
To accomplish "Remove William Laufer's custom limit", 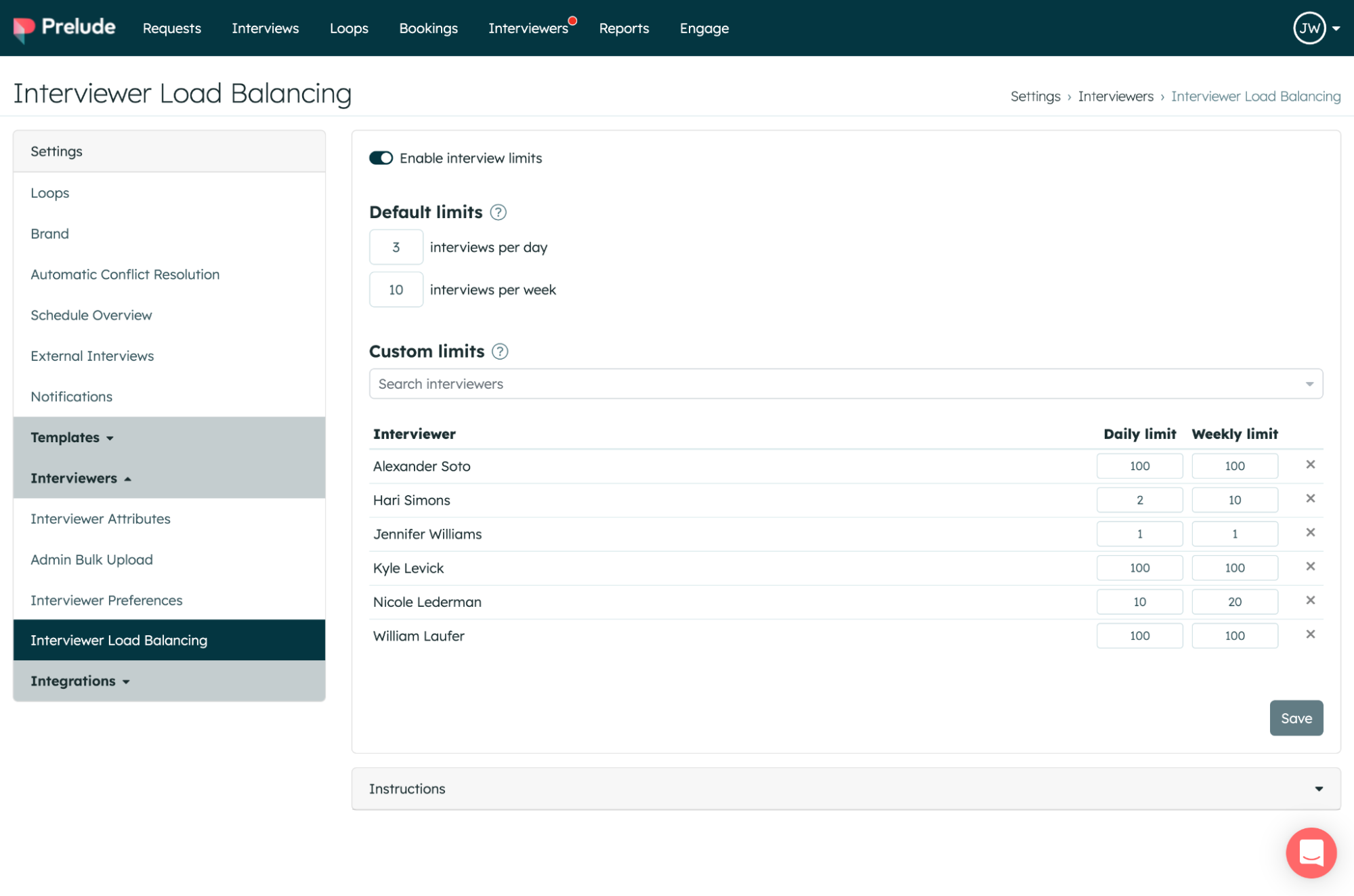I will point(1310,635).
